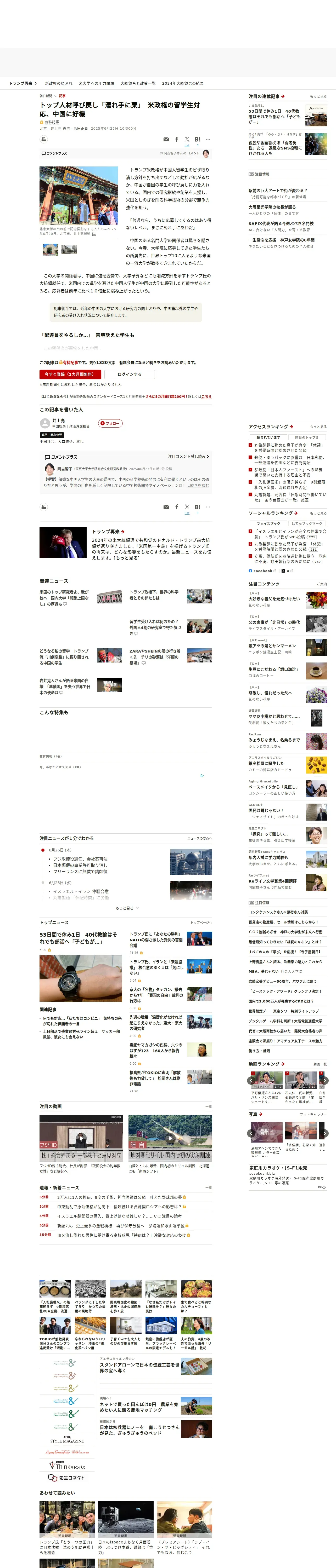
Task: Click the 阿古智子 avatar in the top comment bar
Action: 206,153
